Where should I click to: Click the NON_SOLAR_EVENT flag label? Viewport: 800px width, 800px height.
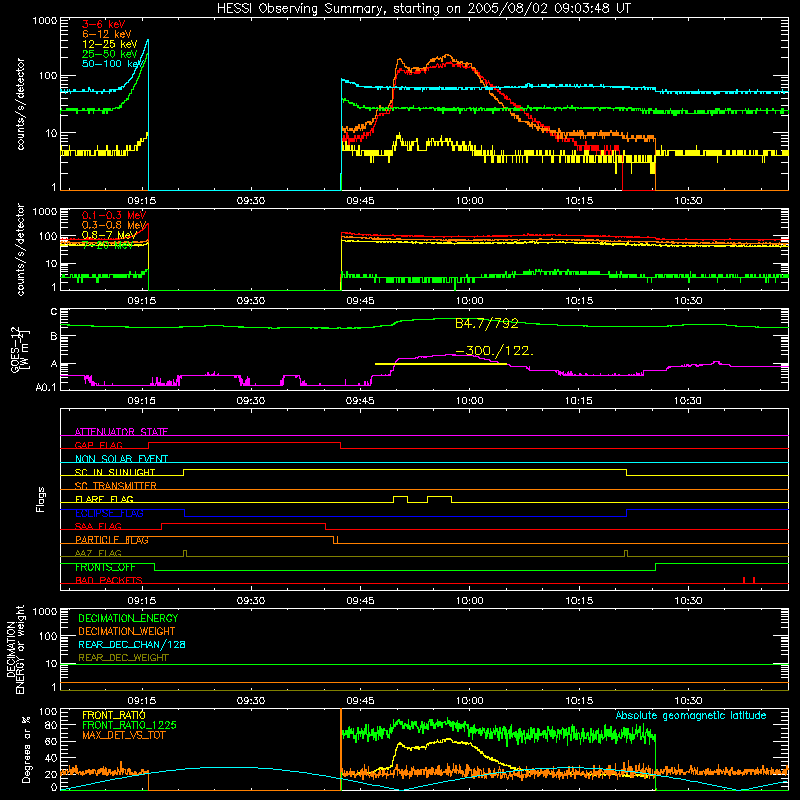tap(121, 459)
